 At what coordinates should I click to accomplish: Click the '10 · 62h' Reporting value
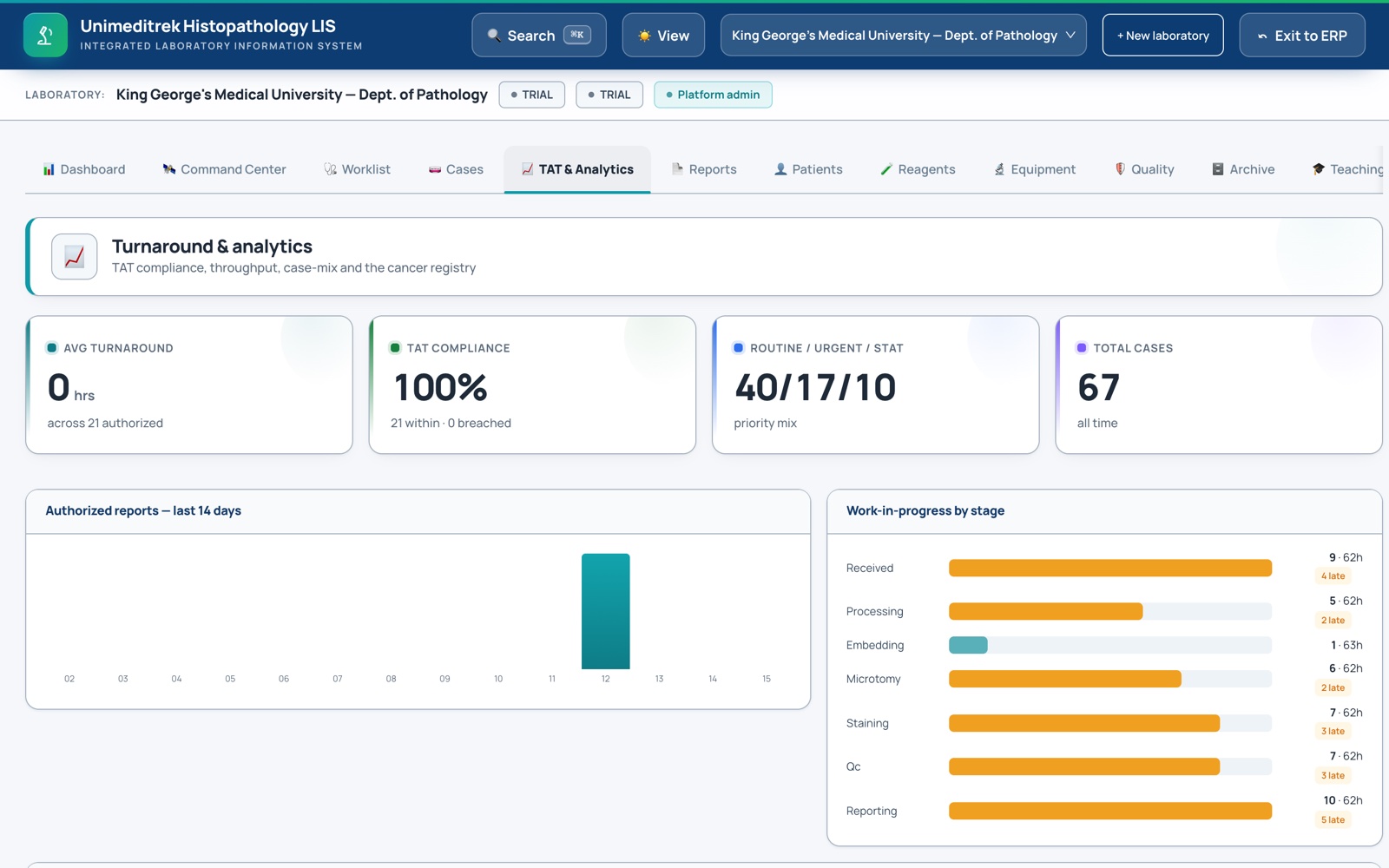[x=1343, y=800]
